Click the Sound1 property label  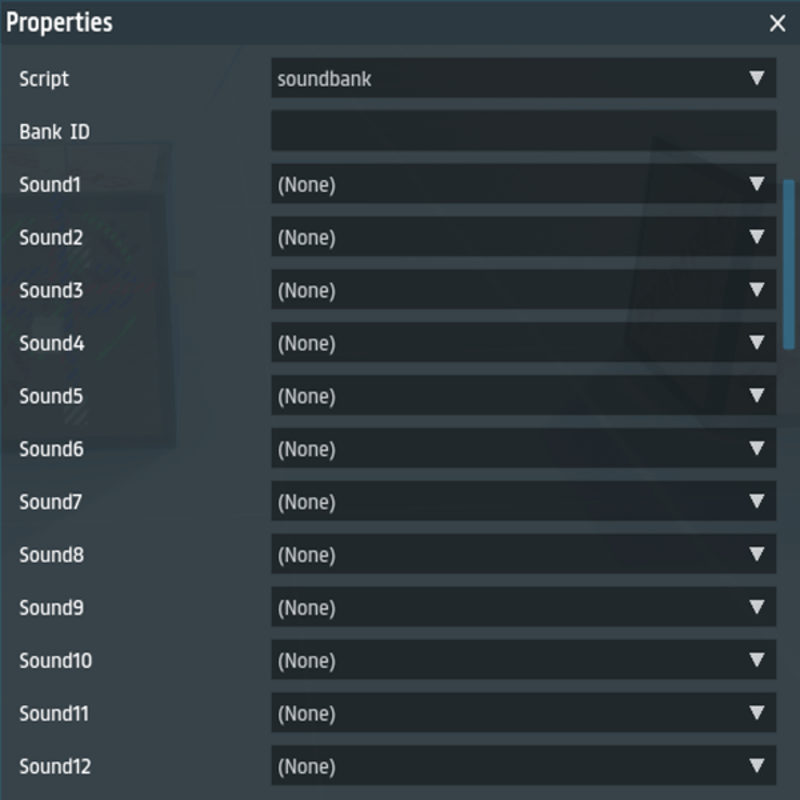(50, 184)
